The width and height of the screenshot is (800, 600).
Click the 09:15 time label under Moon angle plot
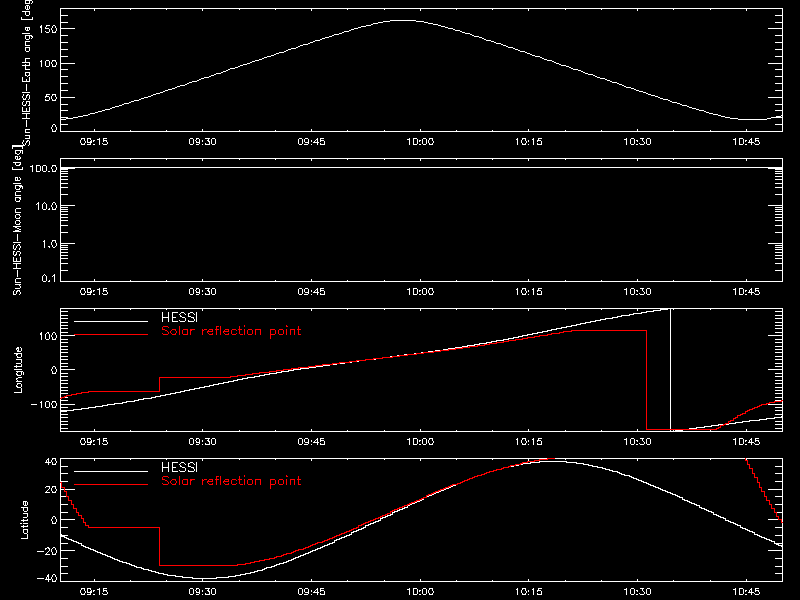tap(94, 292)
